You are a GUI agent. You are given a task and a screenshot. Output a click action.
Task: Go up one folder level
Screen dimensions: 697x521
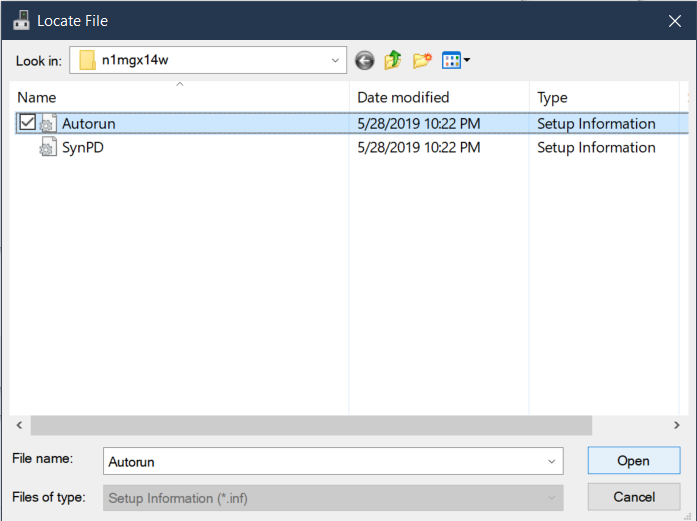pos(393,61)
